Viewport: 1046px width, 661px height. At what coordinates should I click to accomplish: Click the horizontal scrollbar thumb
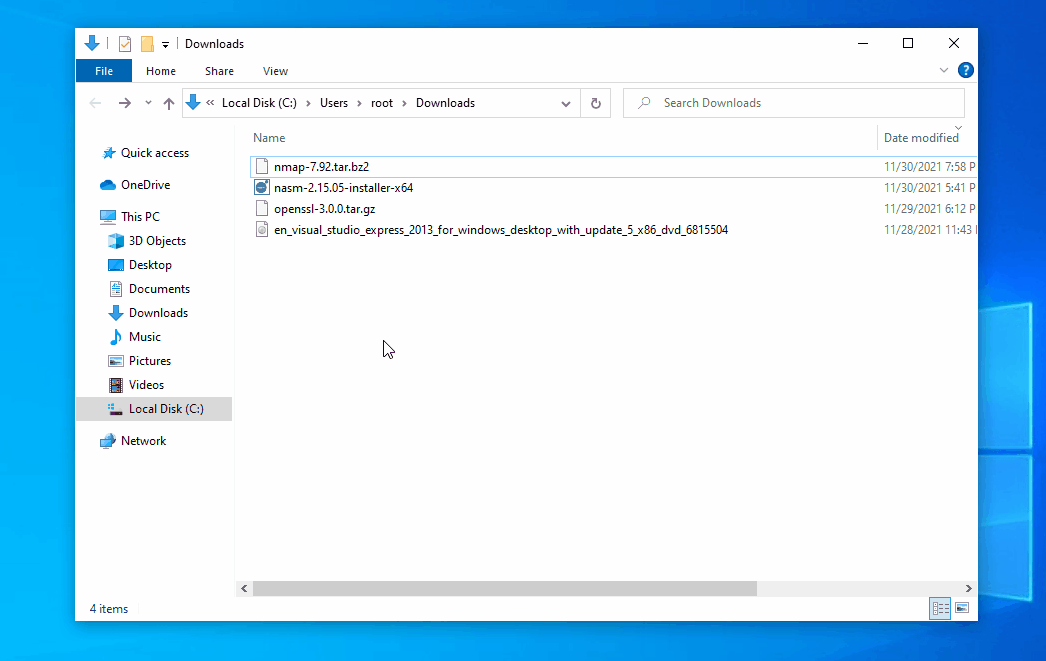(x=505, y=589)
